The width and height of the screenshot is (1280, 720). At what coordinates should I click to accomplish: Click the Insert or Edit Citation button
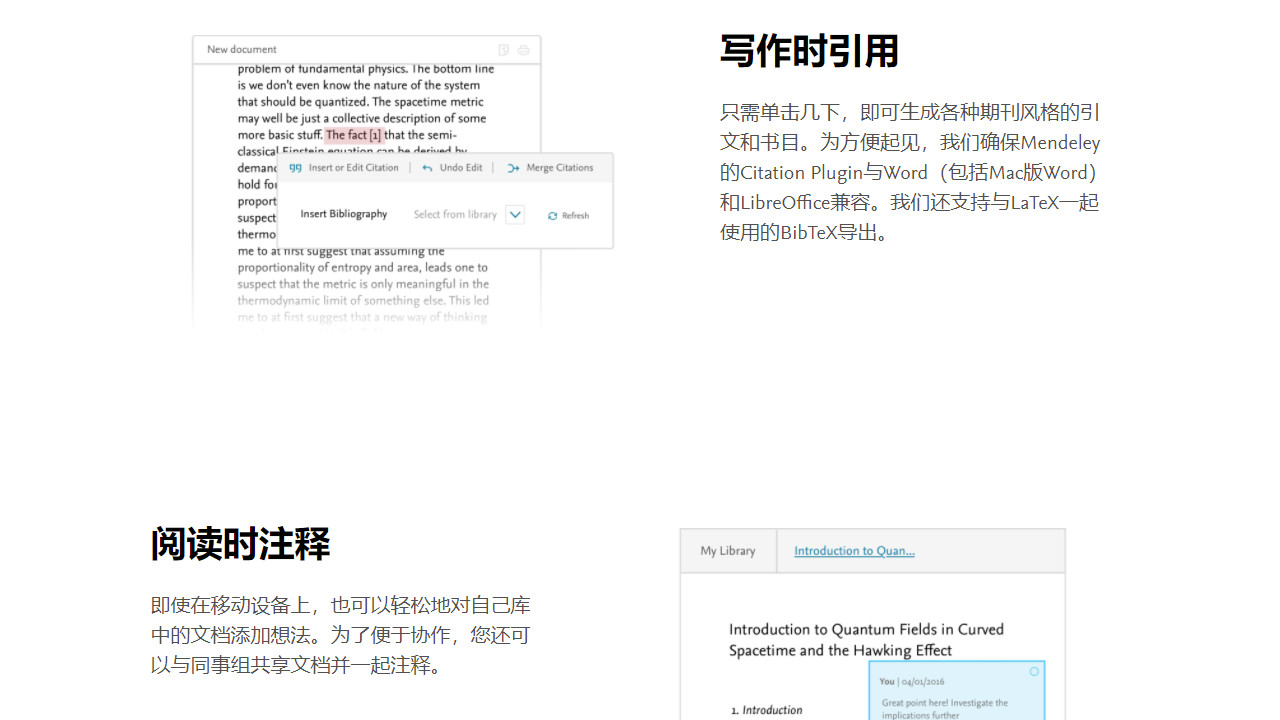tap(354, 167)
